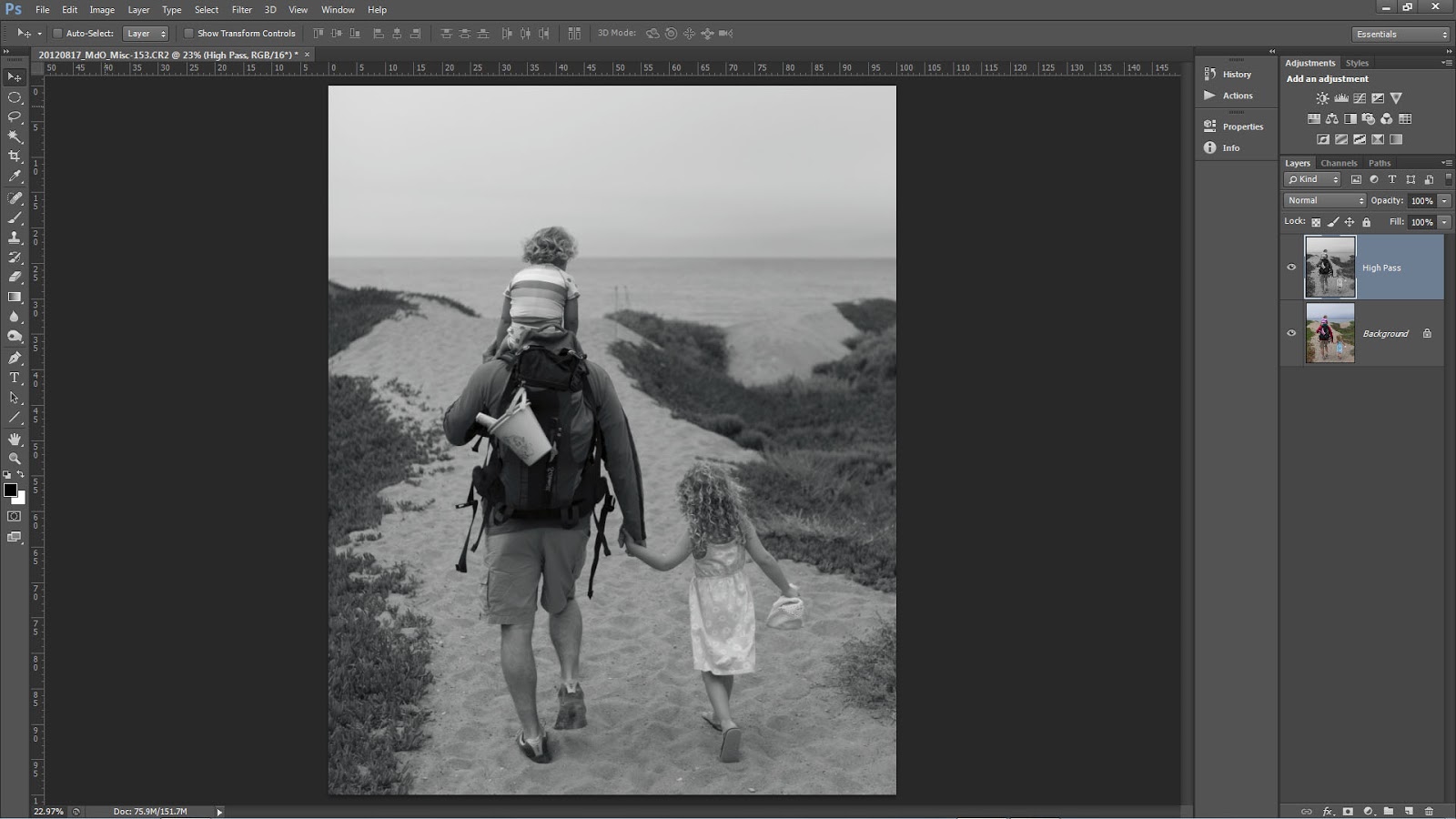Image resolution: width=1456 pixels, height=819 pixels.
Task: Select the Horizontal Type tool
Action: click(15, 378)
